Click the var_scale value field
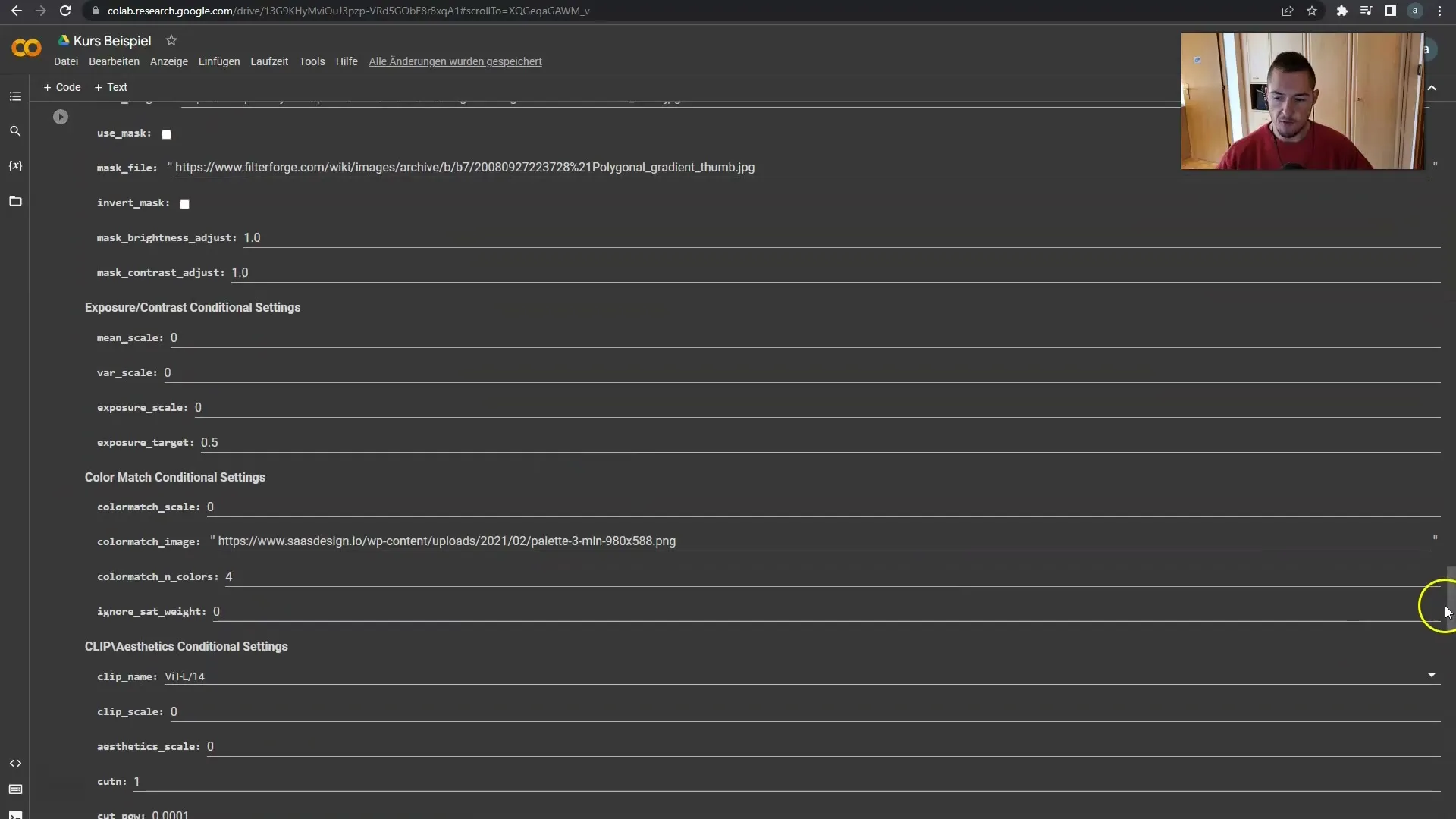Viewport: 1456px width, 819px height. [x=802, y=372]
